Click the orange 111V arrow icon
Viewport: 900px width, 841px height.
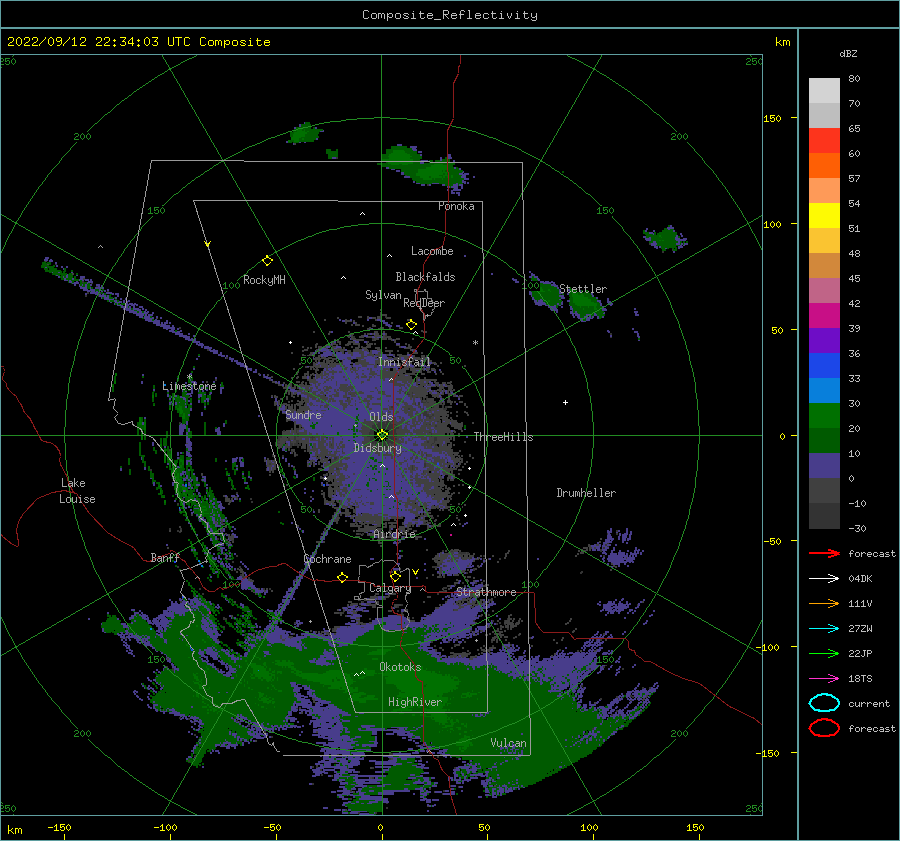824,603
